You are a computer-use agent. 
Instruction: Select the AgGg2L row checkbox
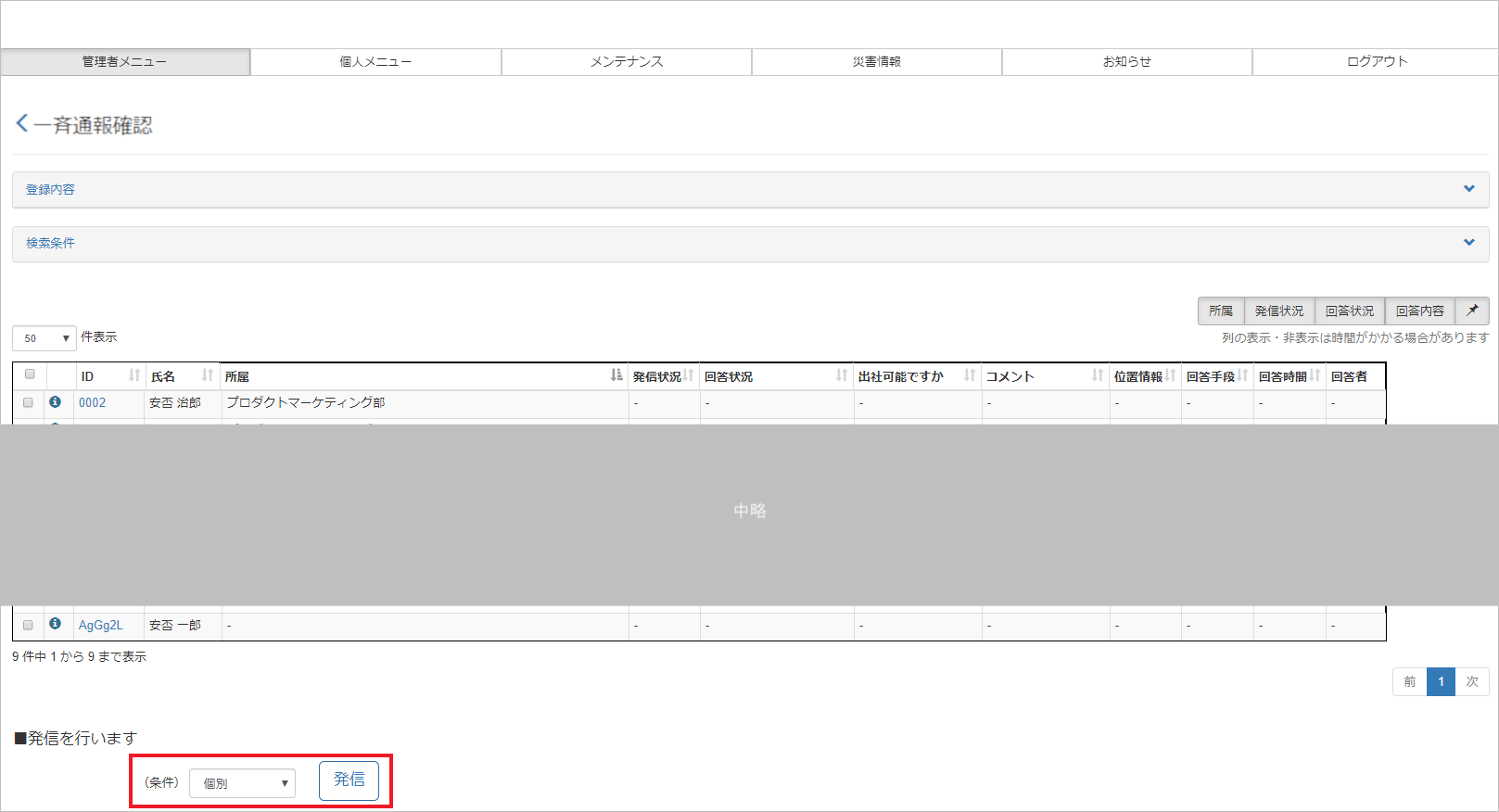point(29,626)
